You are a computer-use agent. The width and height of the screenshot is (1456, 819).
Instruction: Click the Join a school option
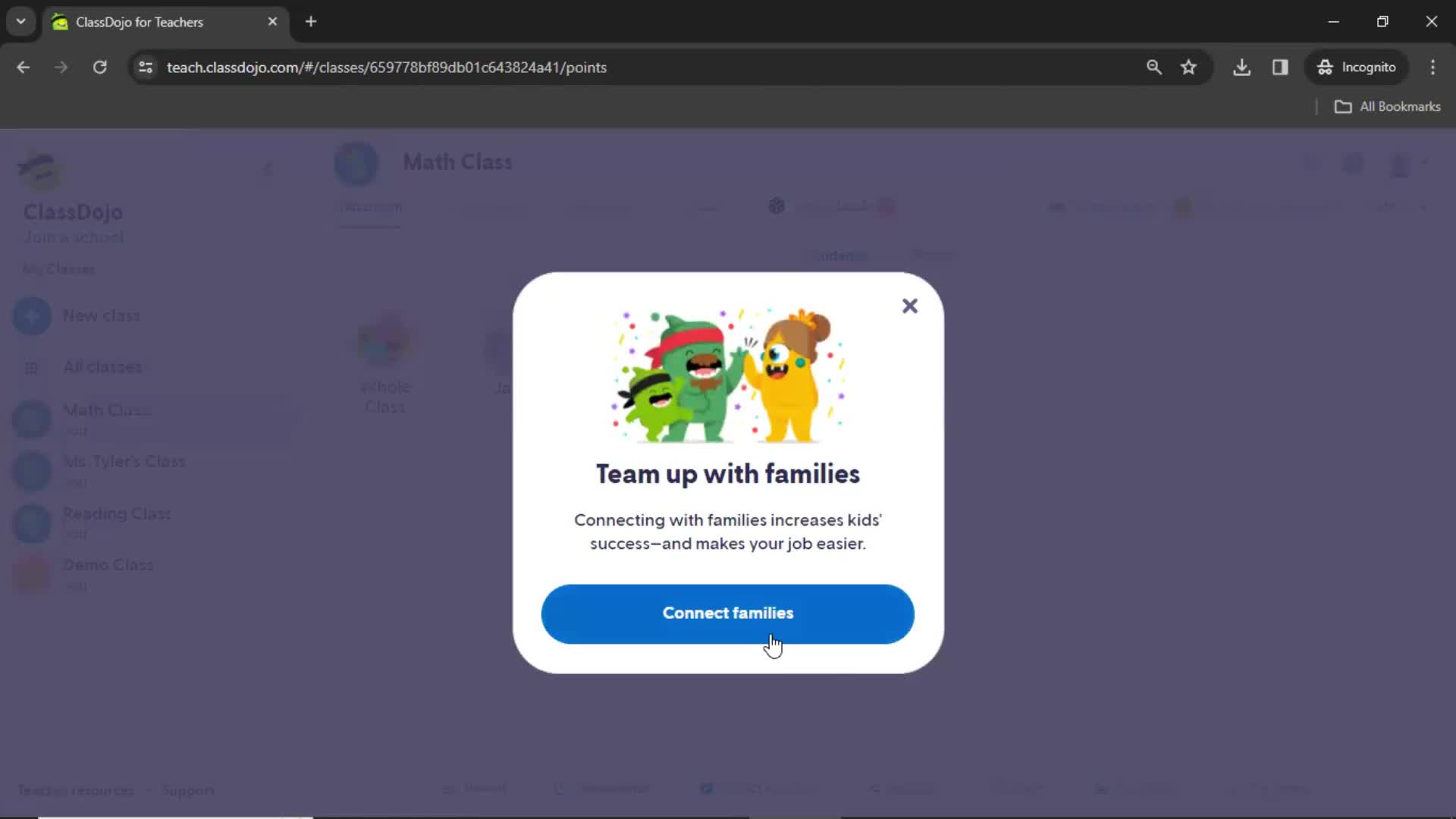73,237
